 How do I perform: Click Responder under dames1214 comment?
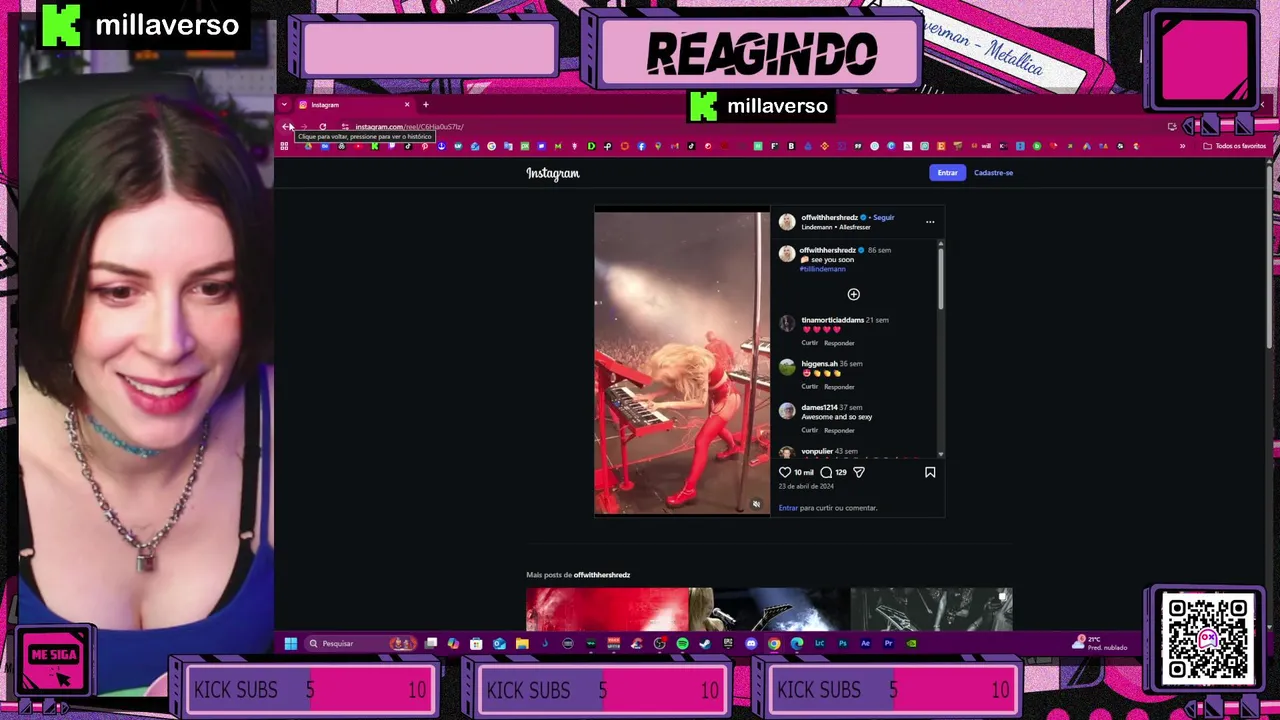[x=839, y=430]
